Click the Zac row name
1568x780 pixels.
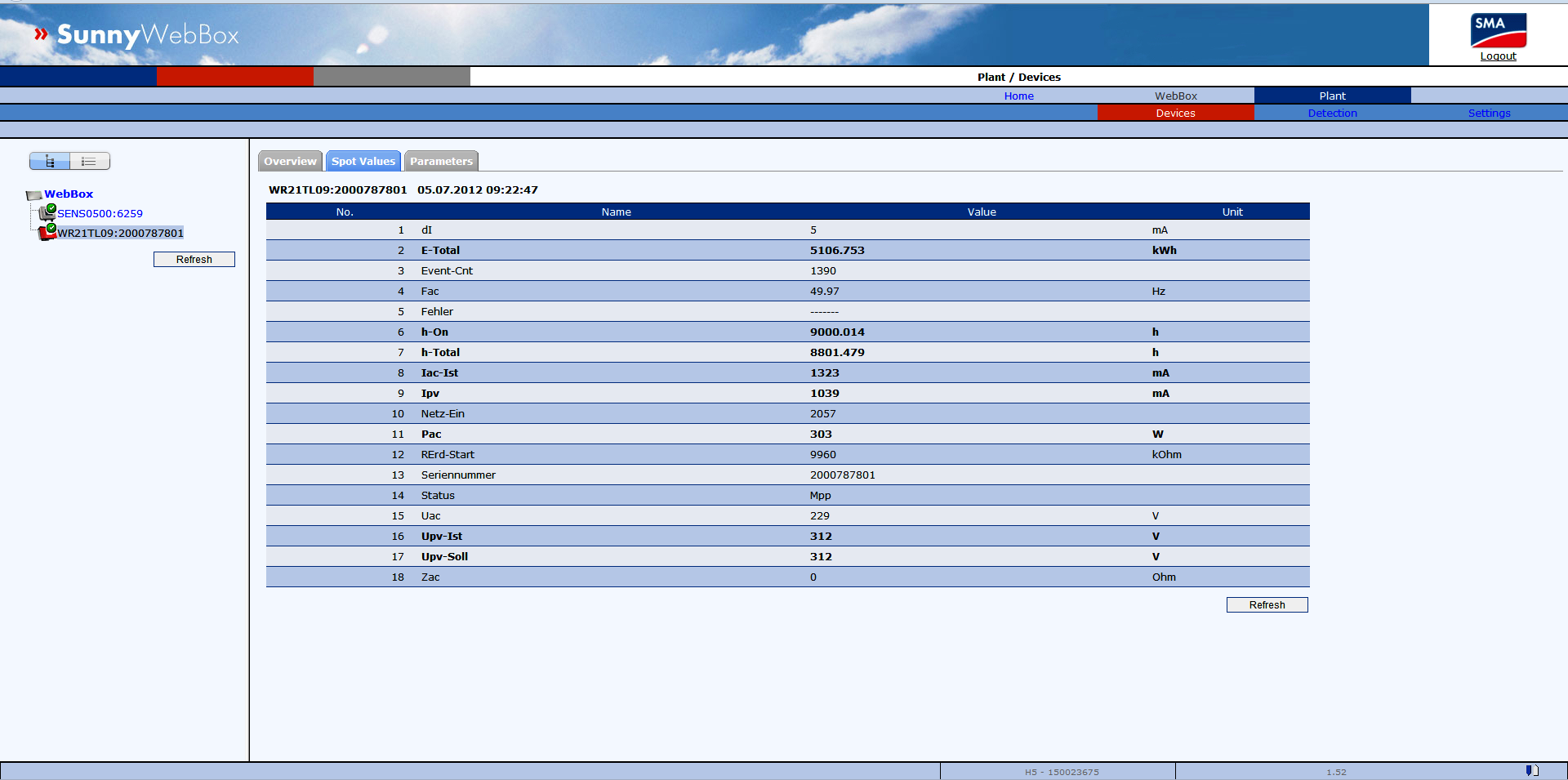[430, 577]
